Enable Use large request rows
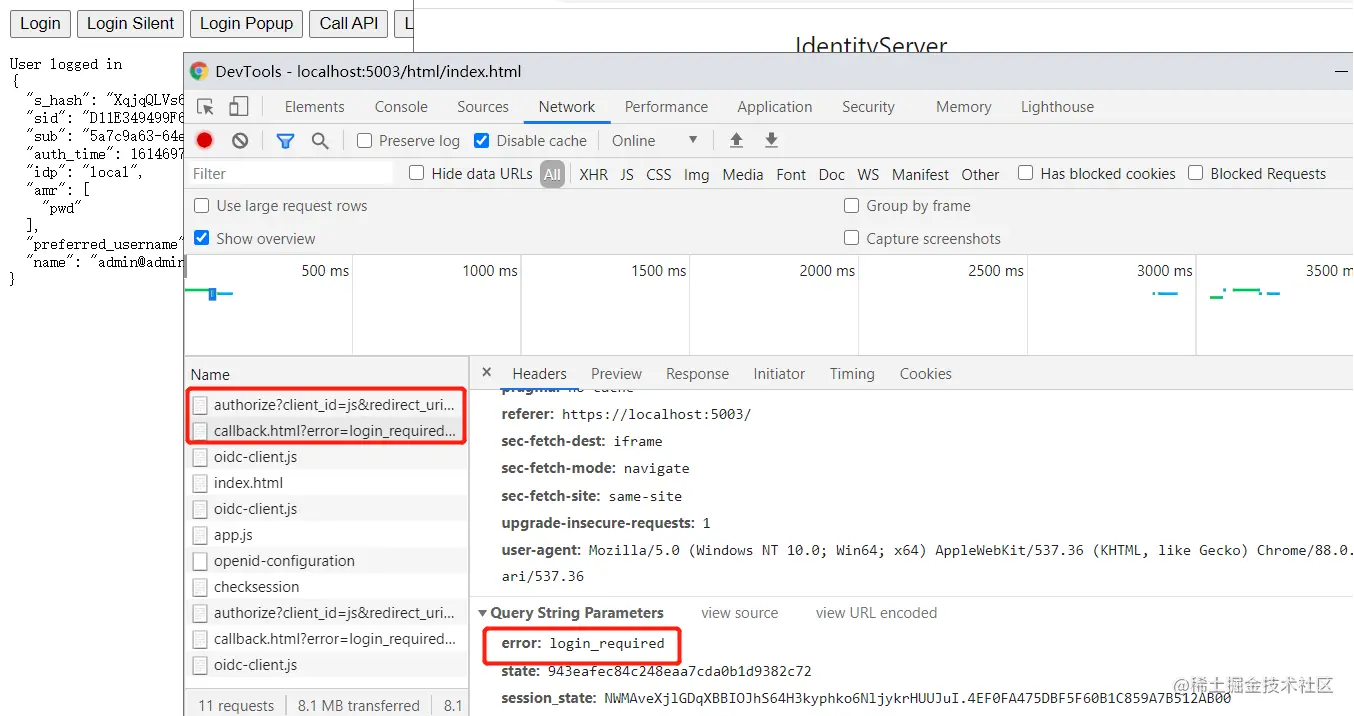 [202, 206]
